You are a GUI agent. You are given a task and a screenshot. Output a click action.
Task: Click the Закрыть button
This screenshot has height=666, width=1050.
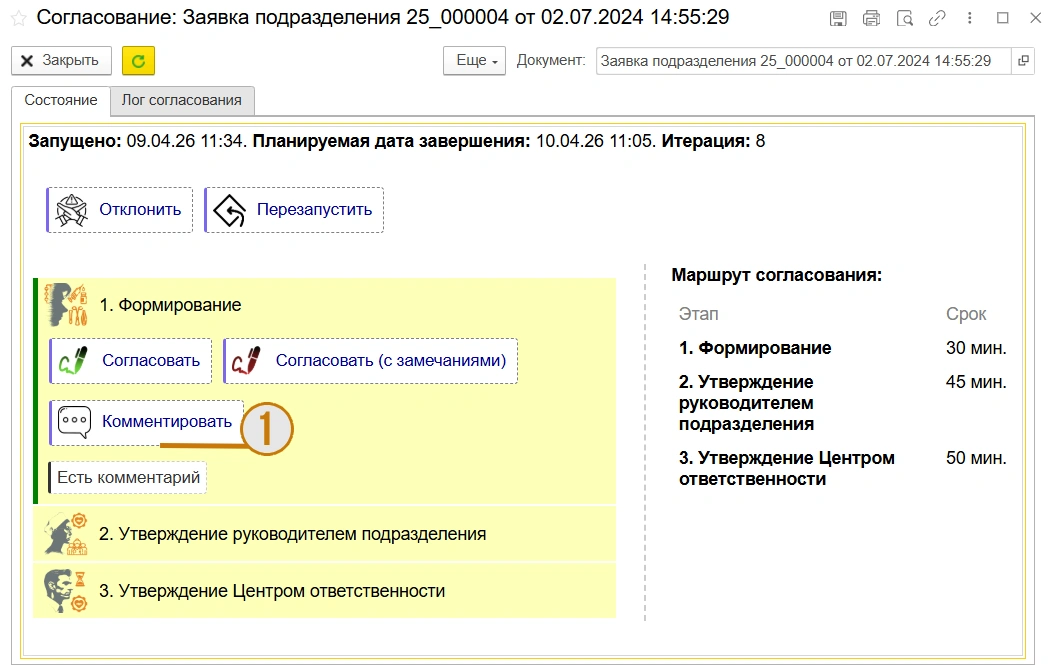click(61, 61)
